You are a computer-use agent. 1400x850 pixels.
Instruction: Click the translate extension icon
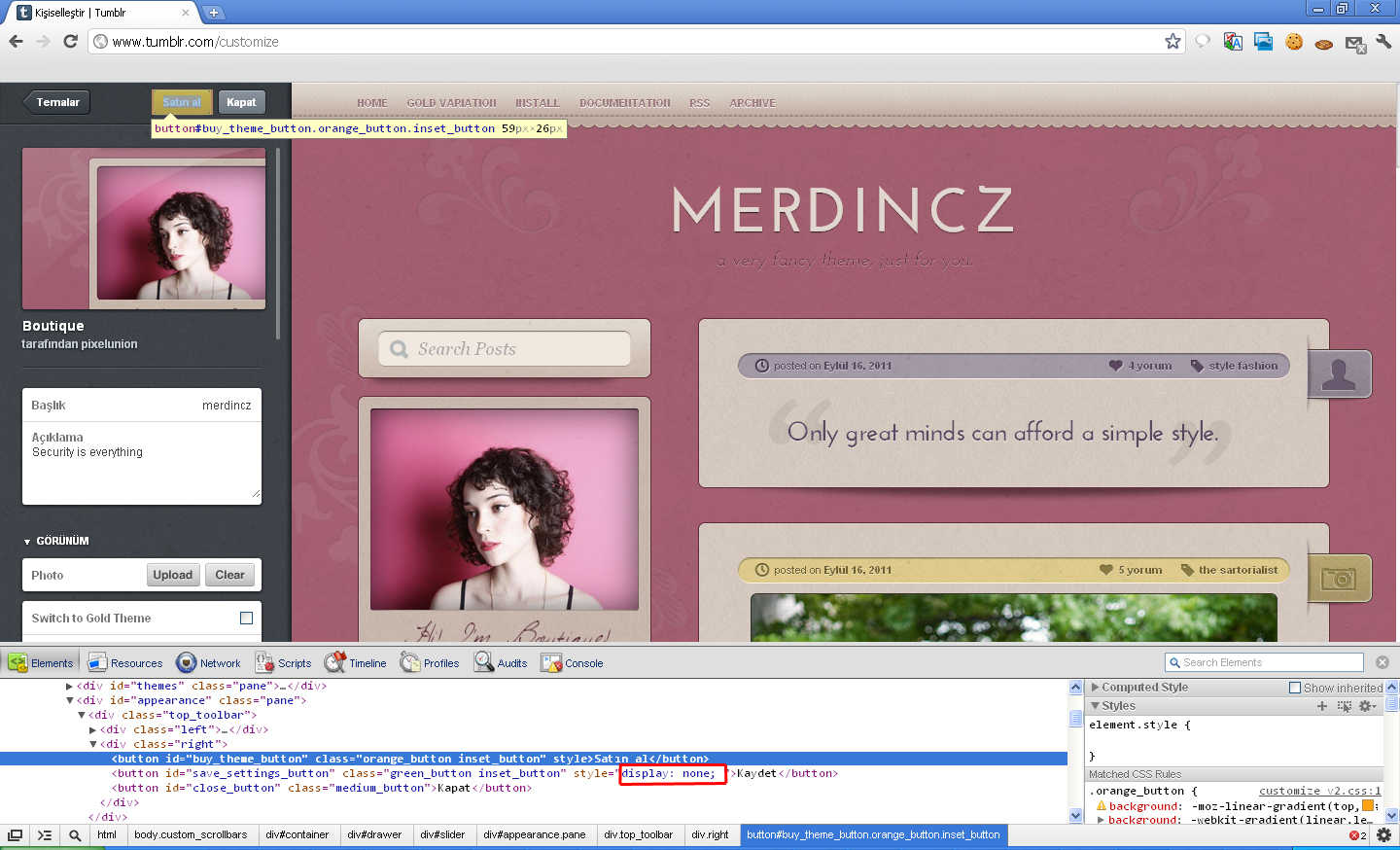click(x=1233, y=41)
